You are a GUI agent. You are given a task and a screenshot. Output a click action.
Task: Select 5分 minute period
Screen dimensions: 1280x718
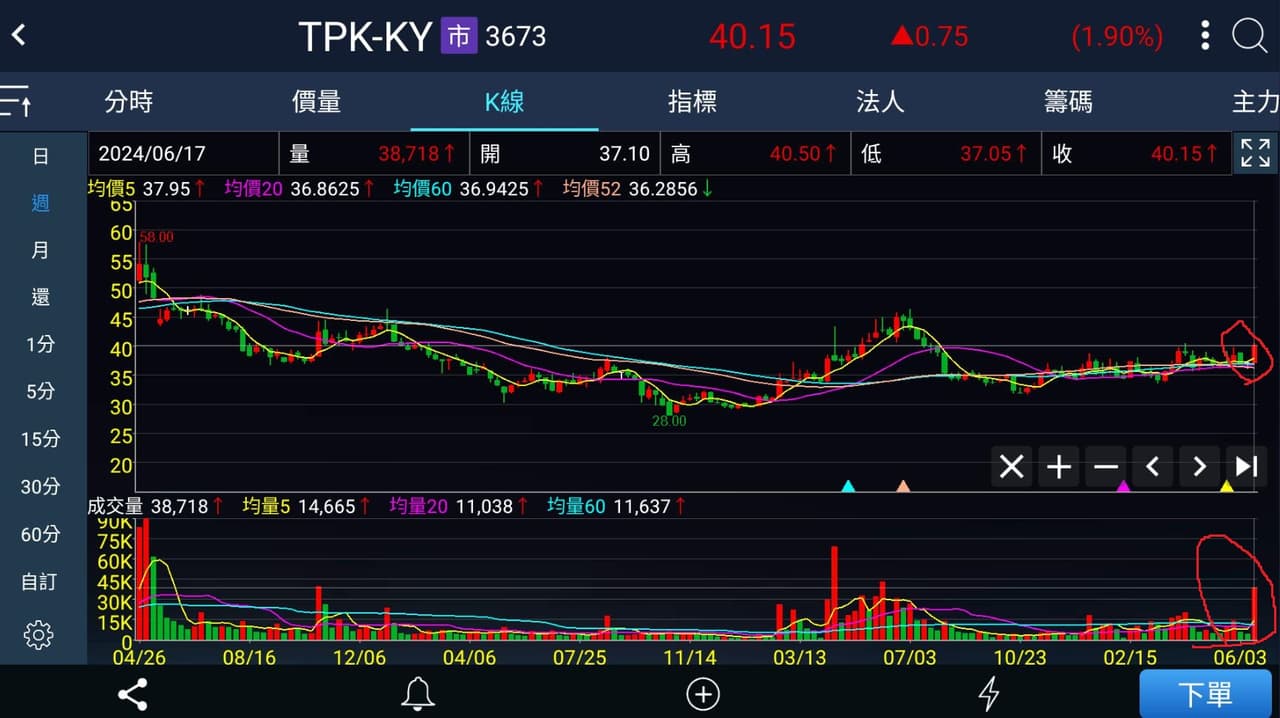pyautogui.click(x=40, y=392)
